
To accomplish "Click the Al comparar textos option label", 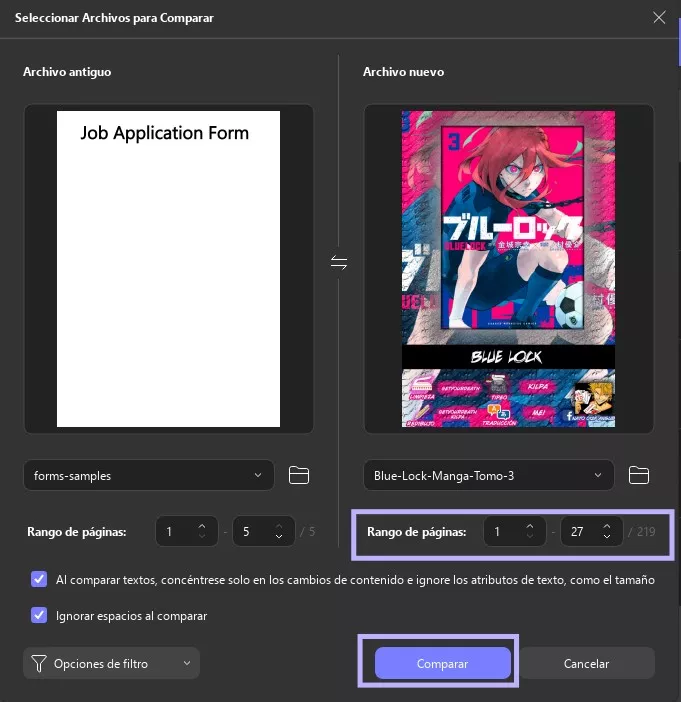I will (355, 580).
